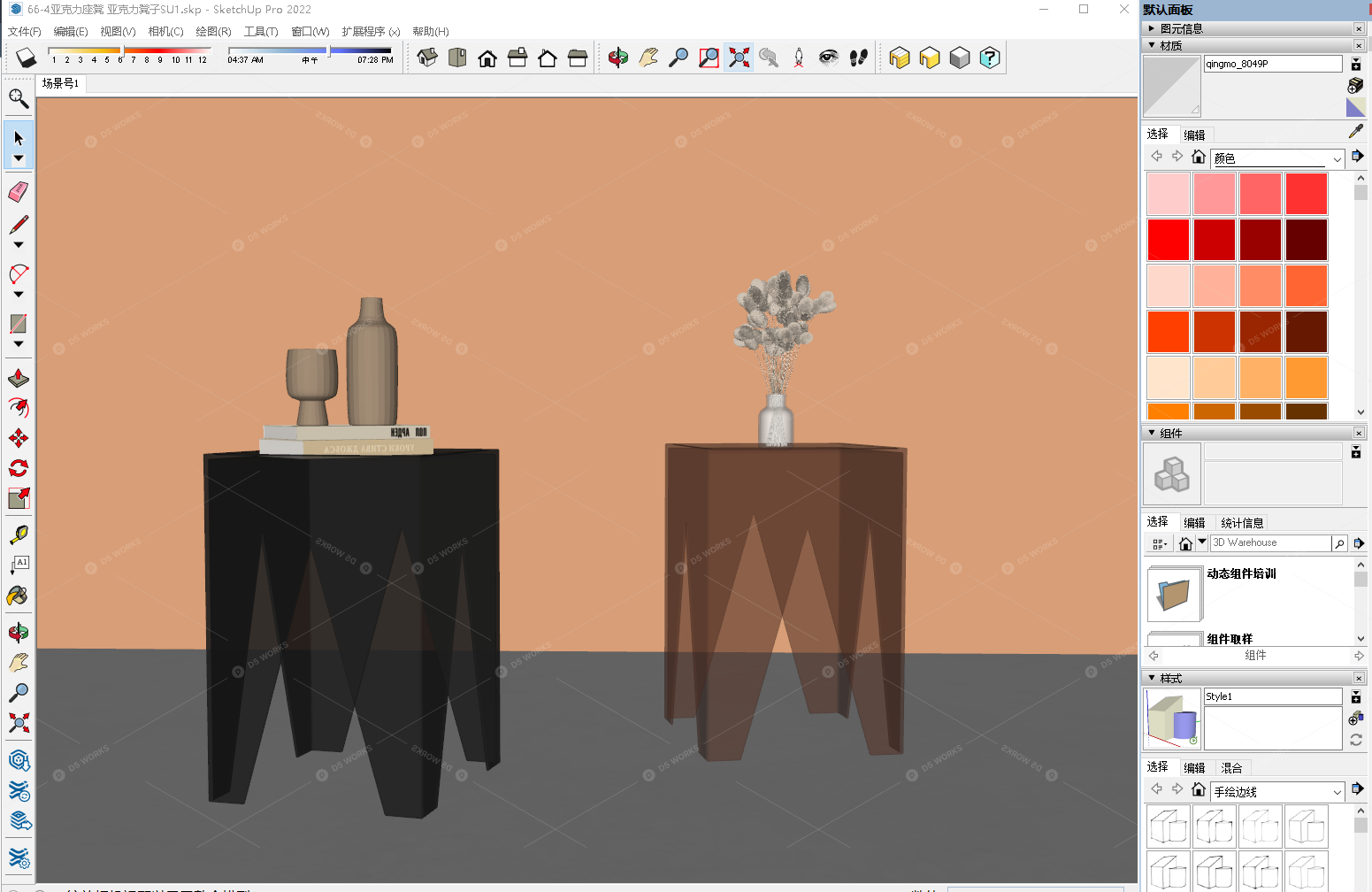Select the Rectangle shape tool
This screenshot has width=1372, height=892.
point(19,324)
